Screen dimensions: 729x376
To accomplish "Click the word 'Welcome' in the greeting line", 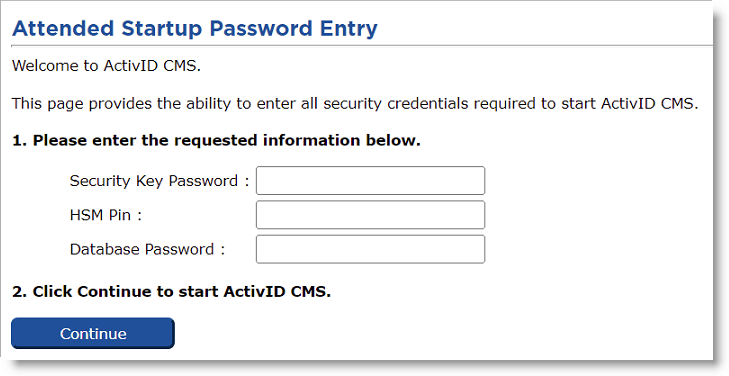I will tap(46, 66).
